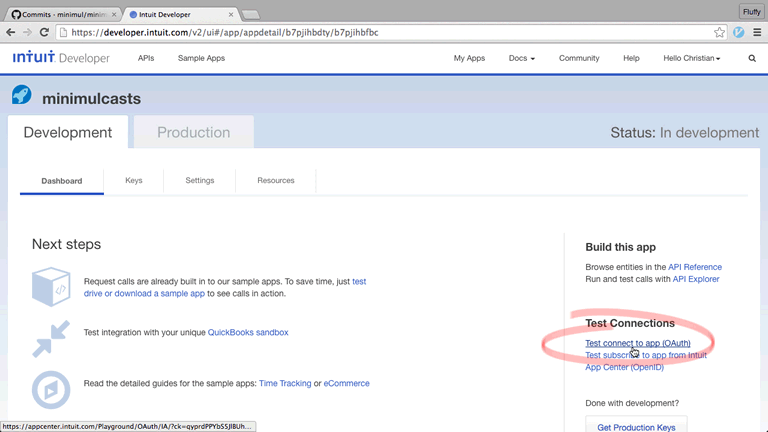Open the Time Tracking guide link

[285, 383]
